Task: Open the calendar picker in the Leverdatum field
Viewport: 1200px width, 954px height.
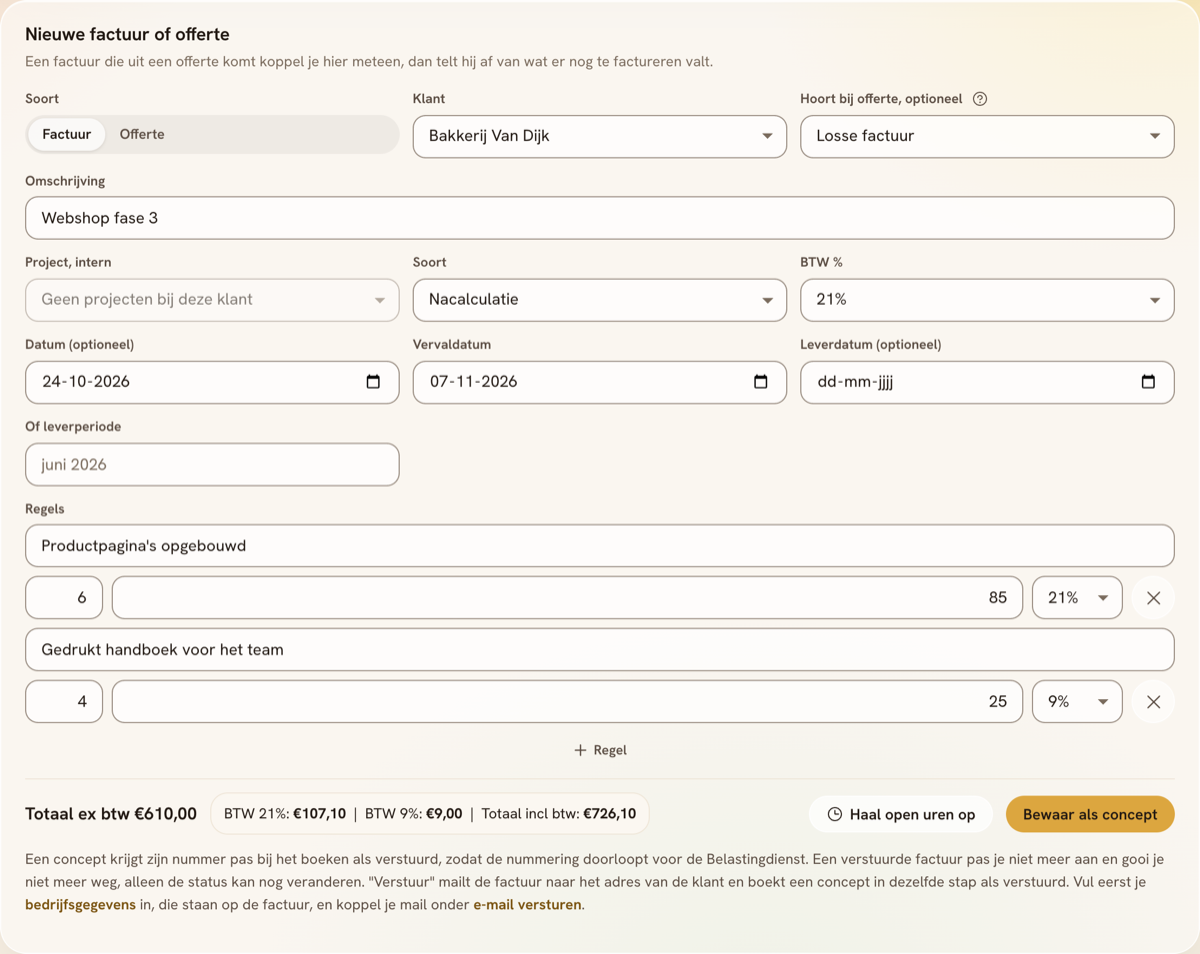Action: [1148, 382]
